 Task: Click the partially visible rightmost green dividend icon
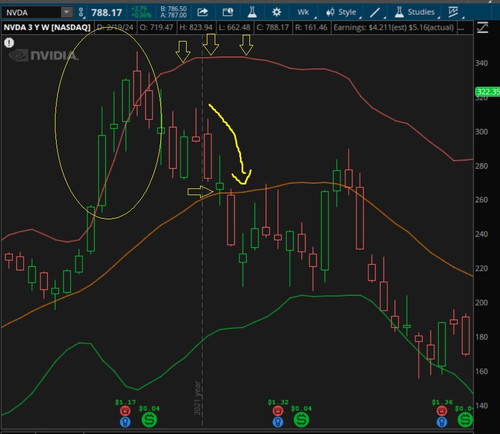pos(465,420)
